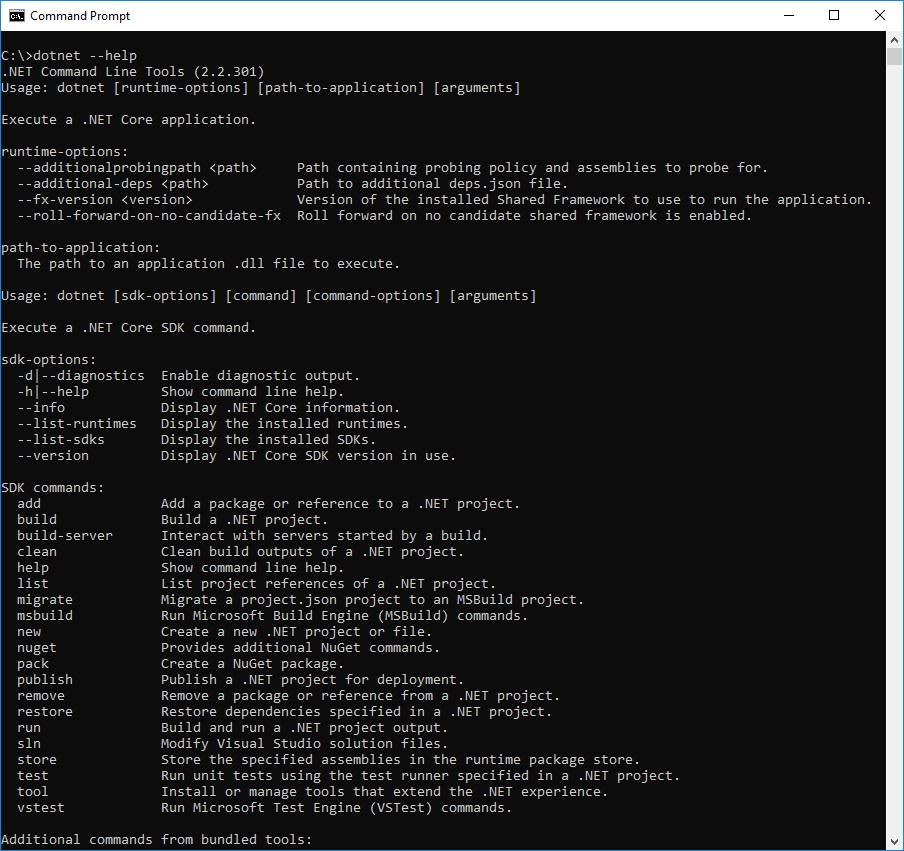Click 'Additional commands from bundled tools:' line
The image size is (904, 851).
157,839
